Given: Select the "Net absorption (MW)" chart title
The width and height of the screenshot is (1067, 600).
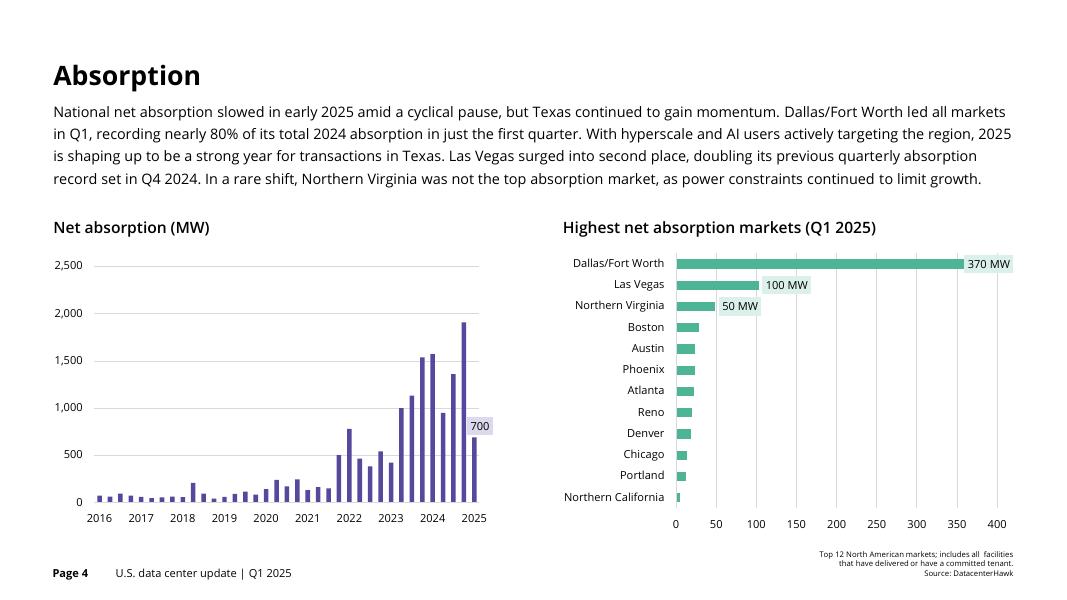Looking at the screenshot, I should coord(131,228).
